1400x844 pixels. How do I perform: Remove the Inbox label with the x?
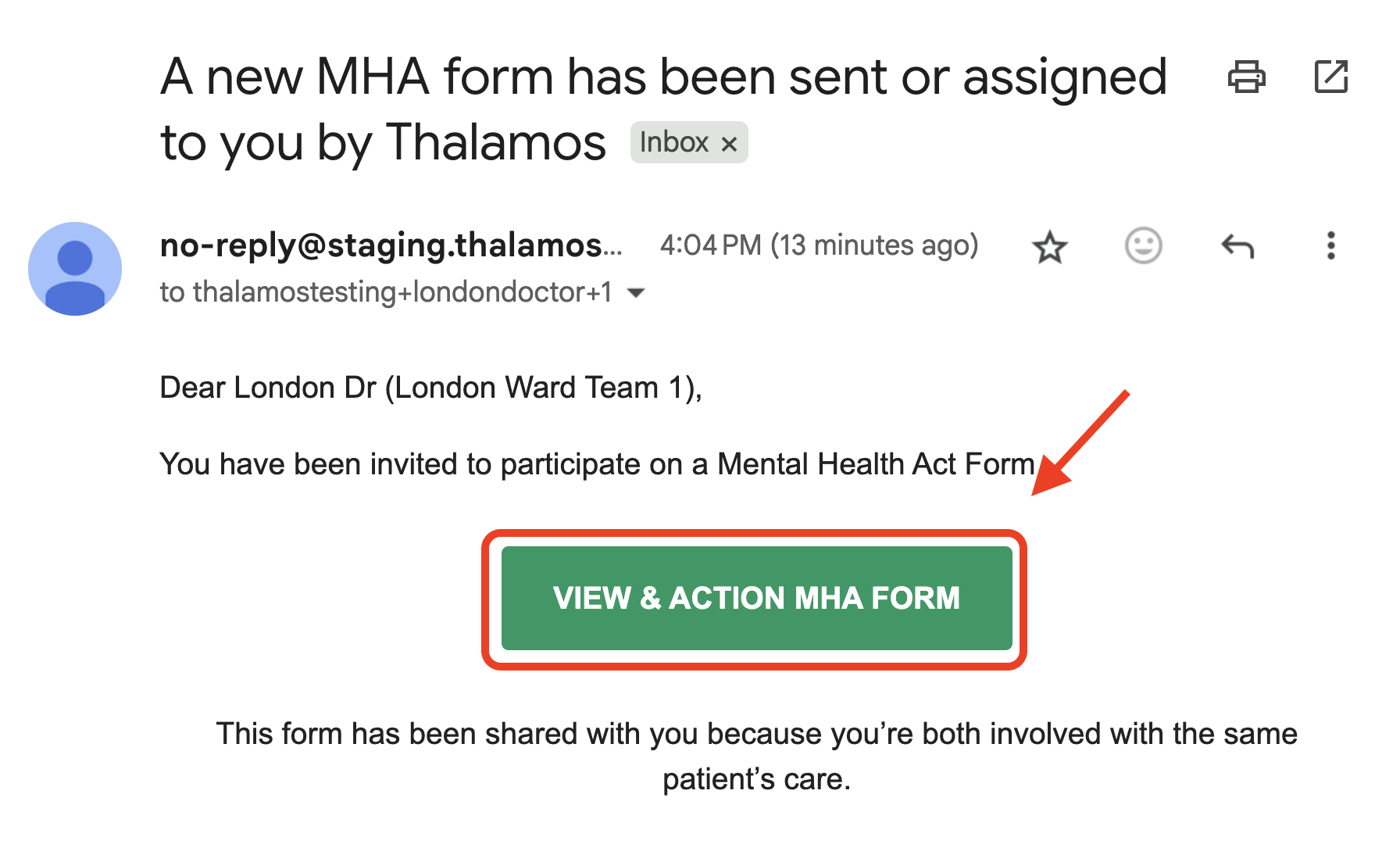[729, 144]
